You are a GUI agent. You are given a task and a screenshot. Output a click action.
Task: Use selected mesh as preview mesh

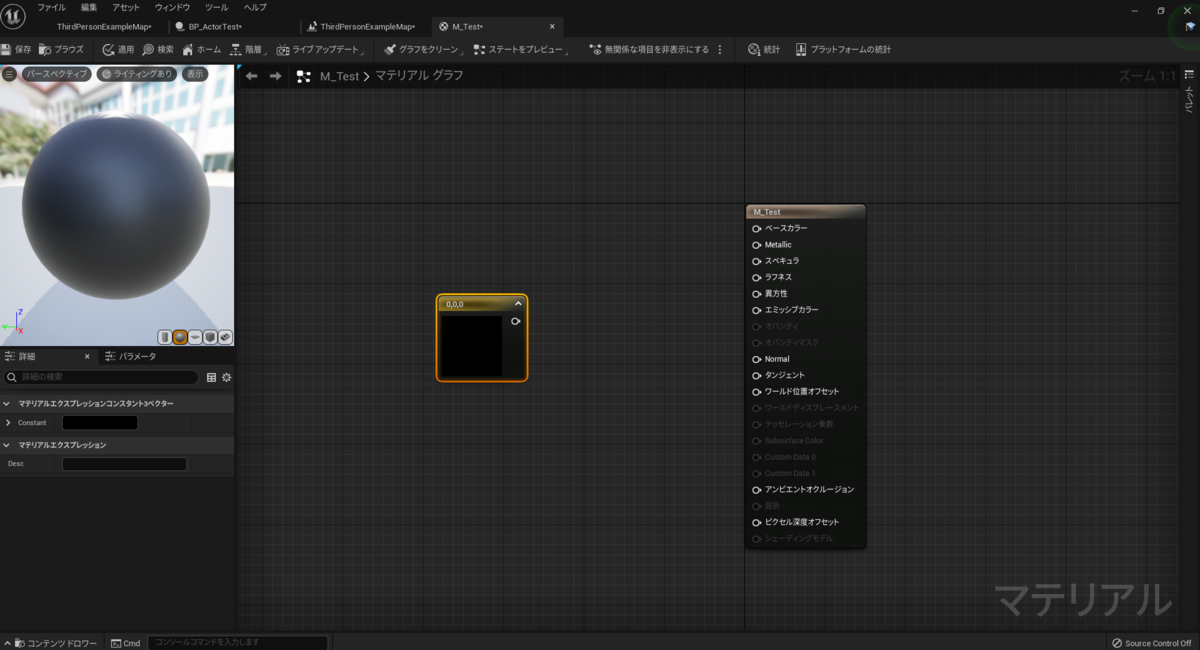tap(225, 337)
